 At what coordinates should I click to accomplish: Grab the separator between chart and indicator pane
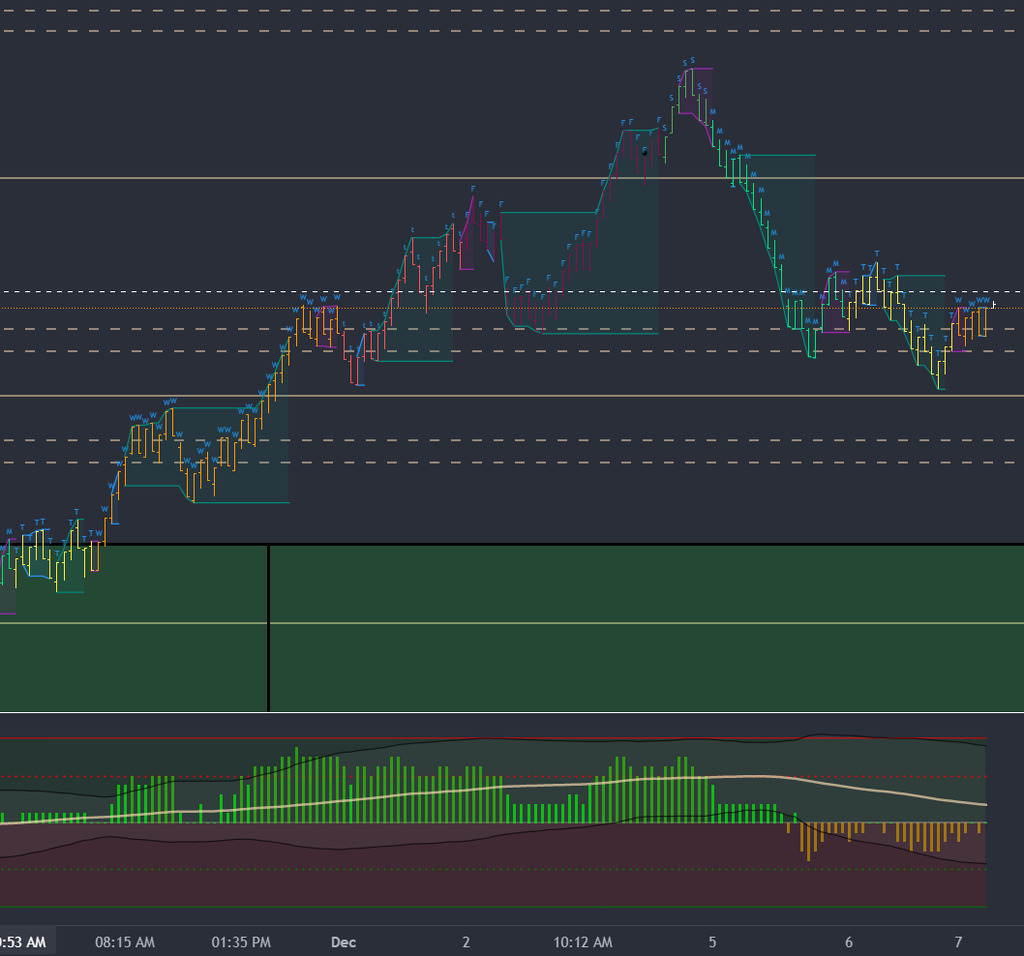coord(512,713)
